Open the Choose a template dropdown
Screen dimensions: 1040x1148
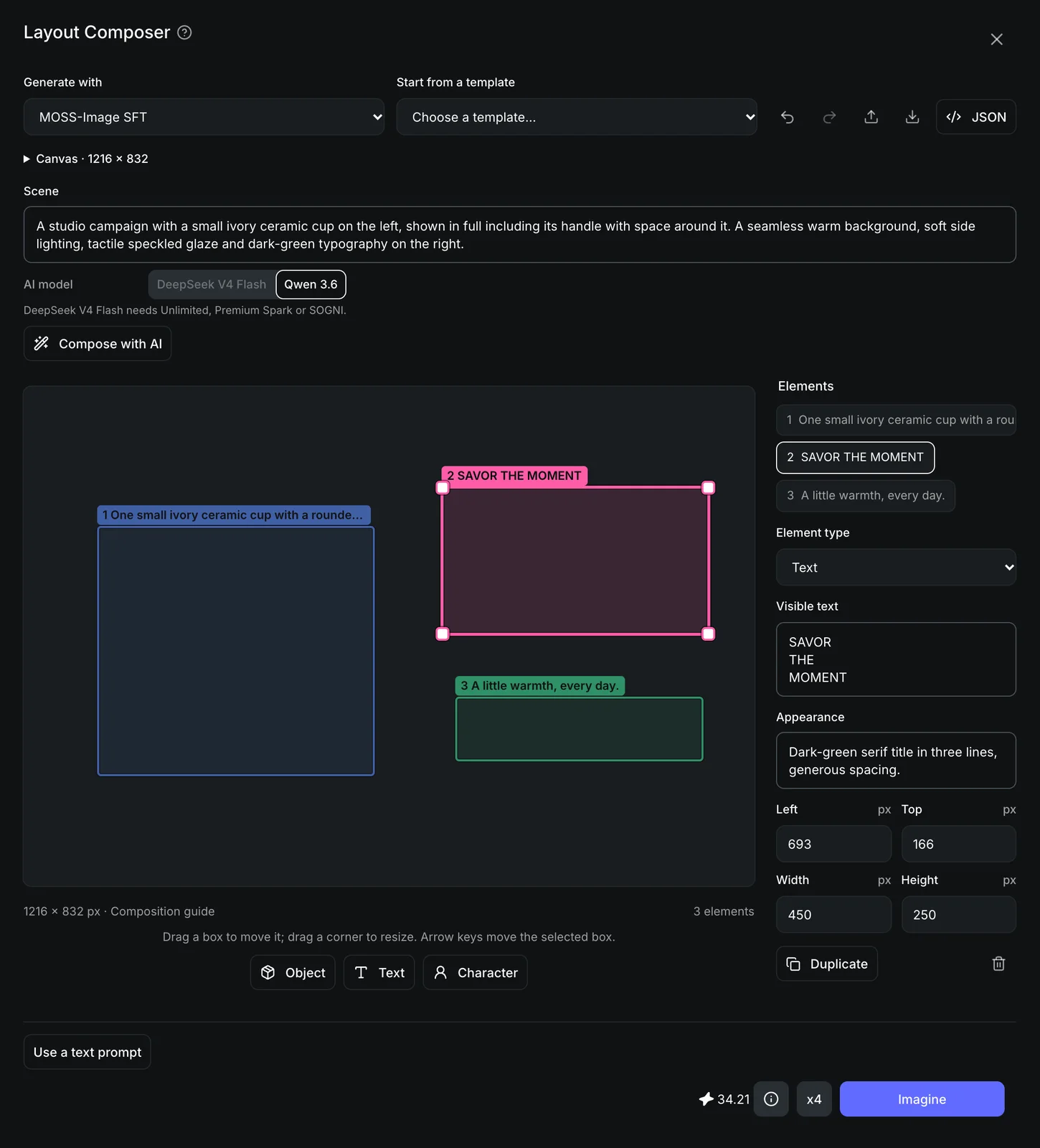pyautogui.click(x=577, y=117)
